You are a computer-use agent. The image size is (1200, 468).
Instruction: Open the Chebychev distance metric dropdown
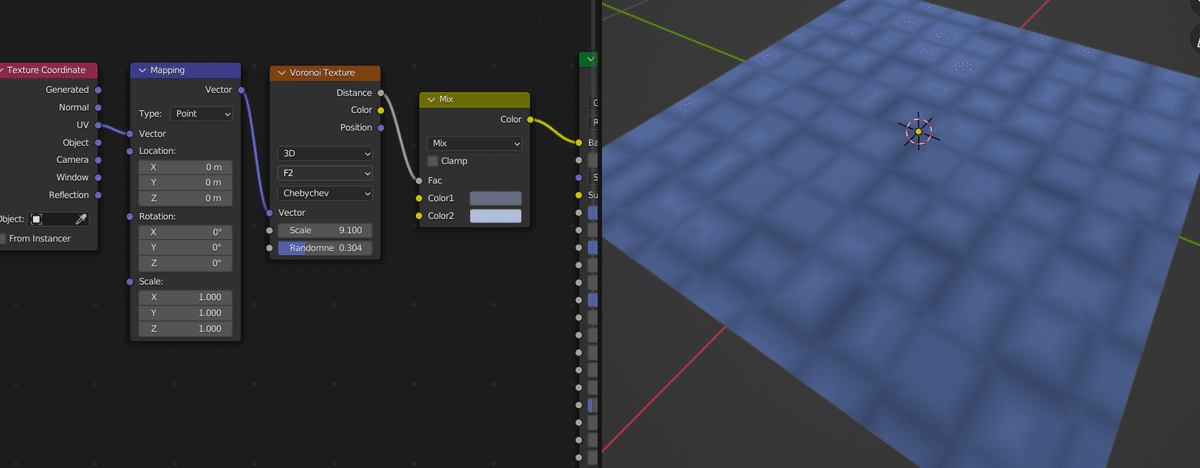(325, 193)
